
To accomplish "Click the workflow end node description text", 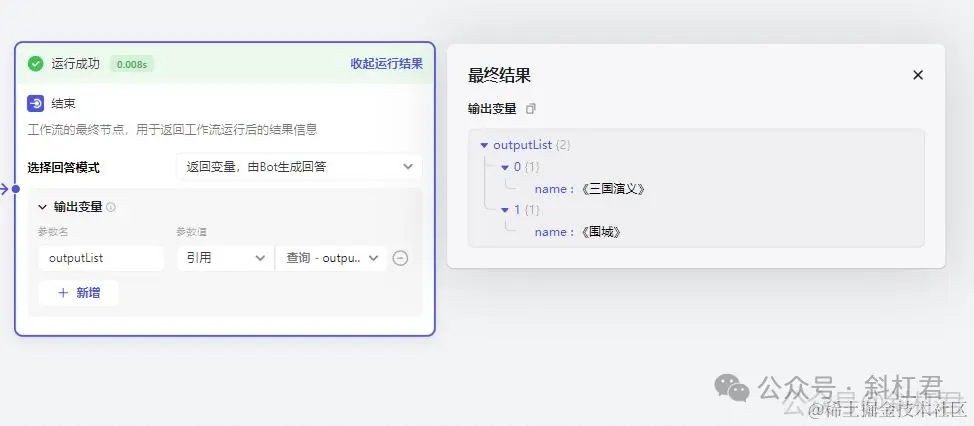I will click(173, 130).
